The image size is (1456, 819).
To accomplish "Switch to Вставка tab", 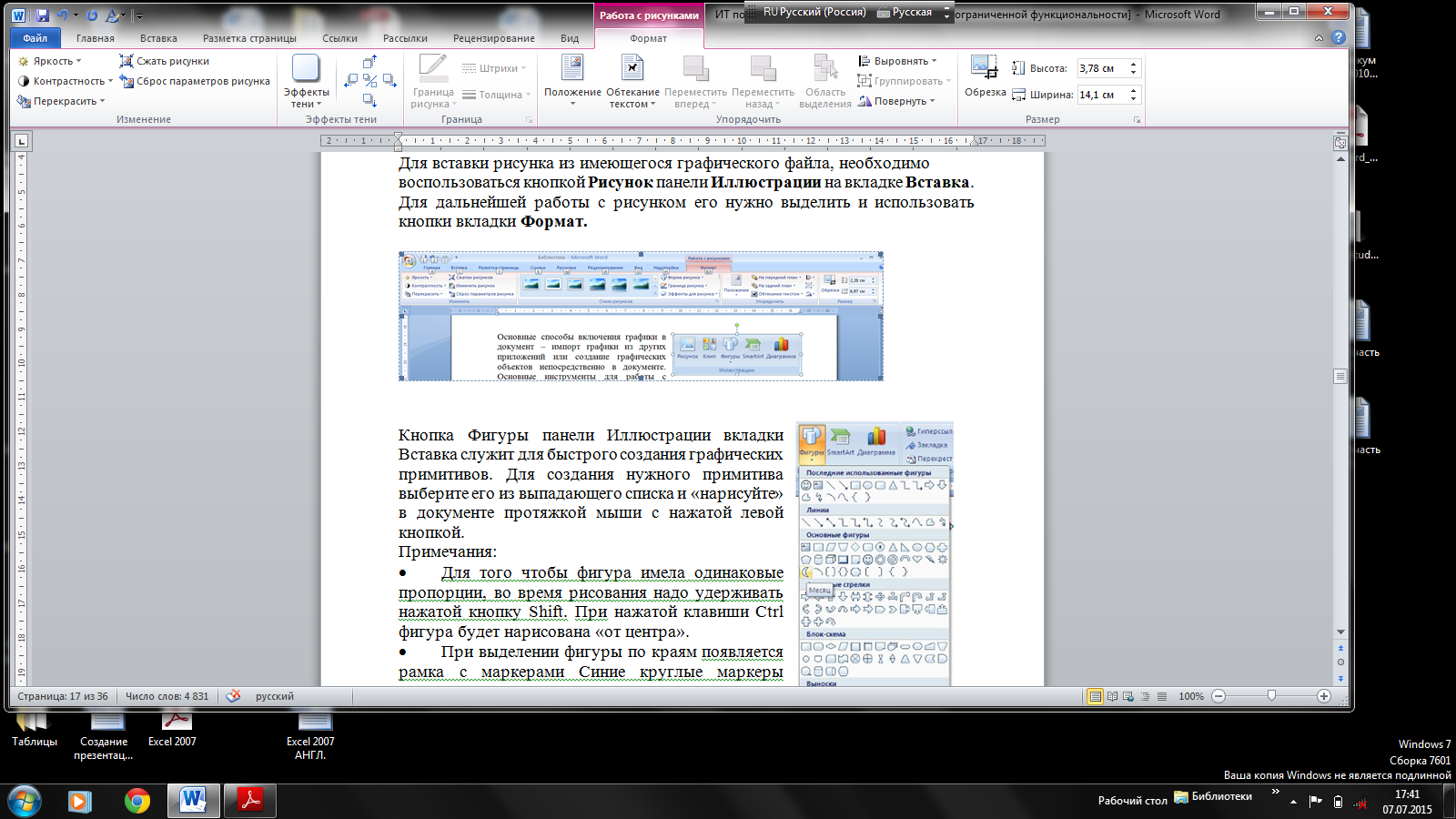I will click(x=158, y=38).
